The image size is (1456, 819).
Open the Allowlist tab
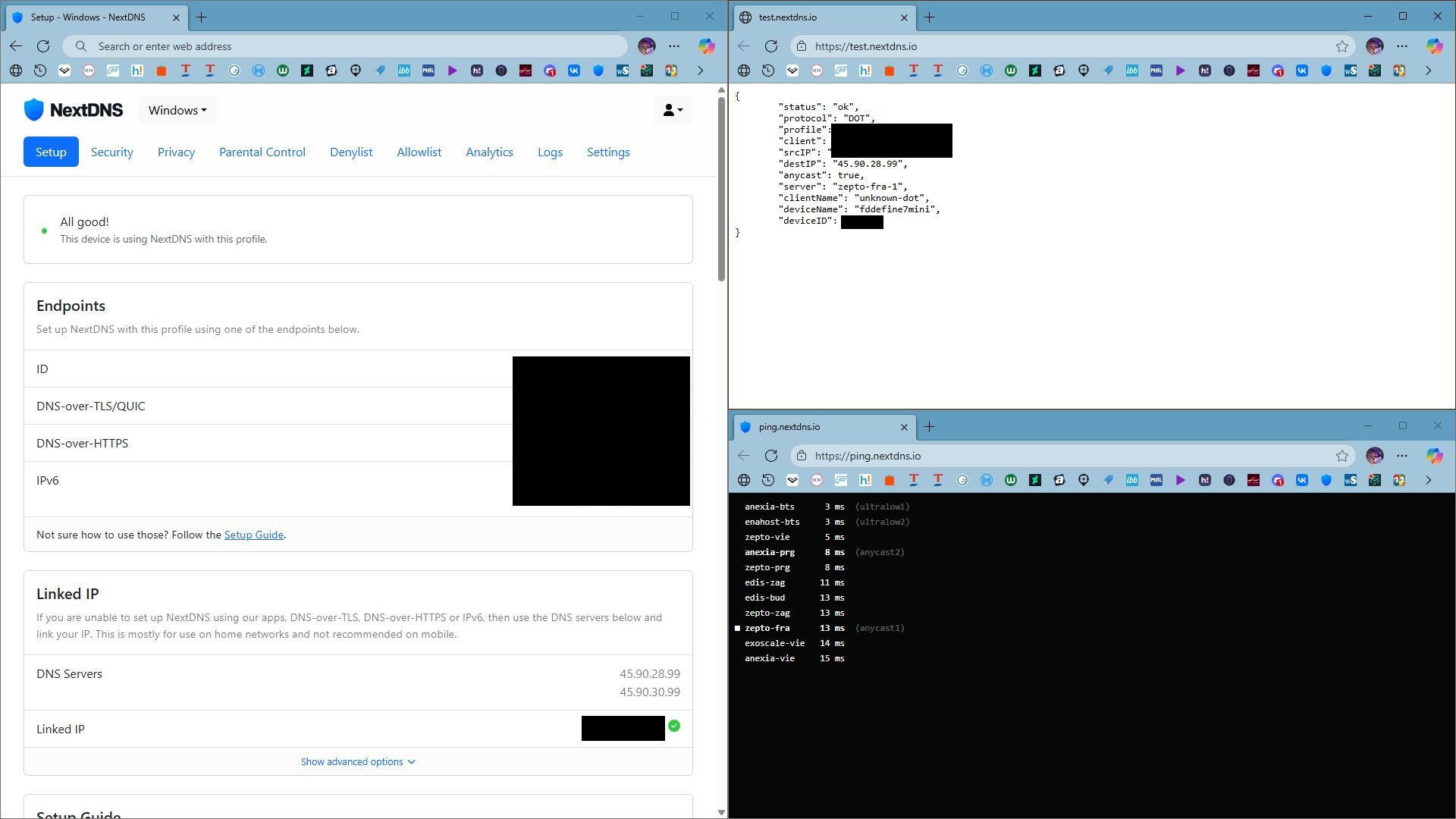tap(419, 152)
